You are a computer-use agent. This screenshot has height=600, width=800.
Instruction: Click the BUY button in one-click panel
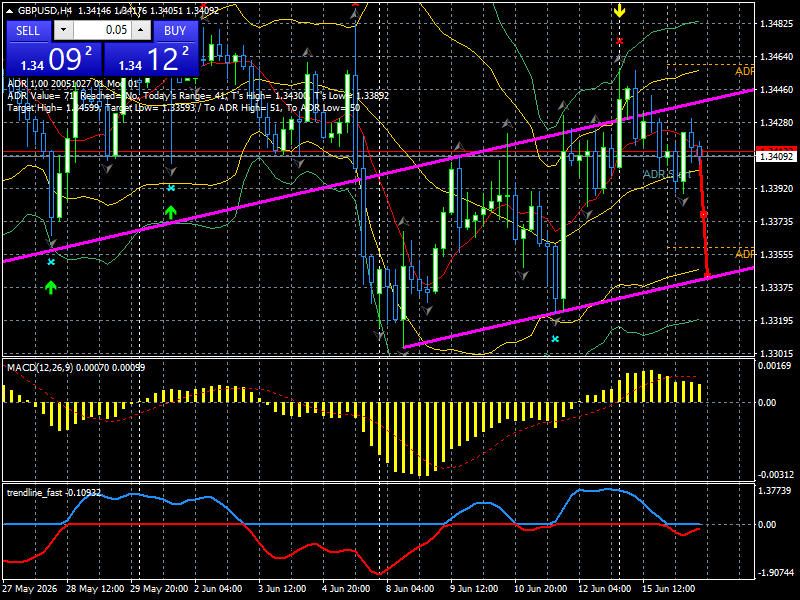click(x=175, y=31)
